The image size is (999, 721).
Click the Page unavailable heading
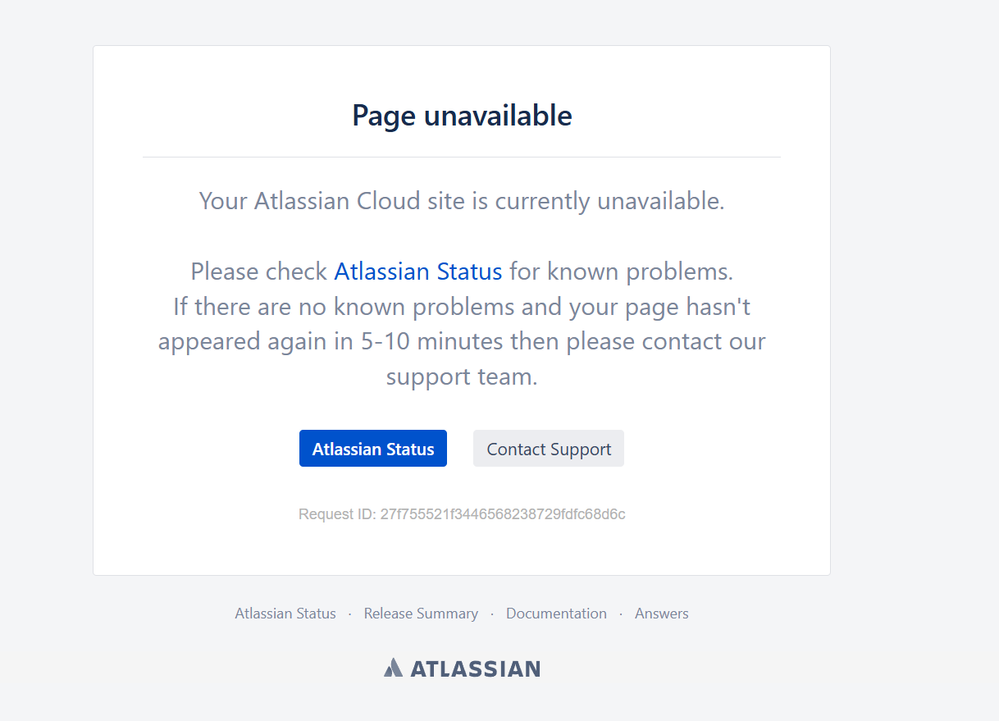[461, 115]
